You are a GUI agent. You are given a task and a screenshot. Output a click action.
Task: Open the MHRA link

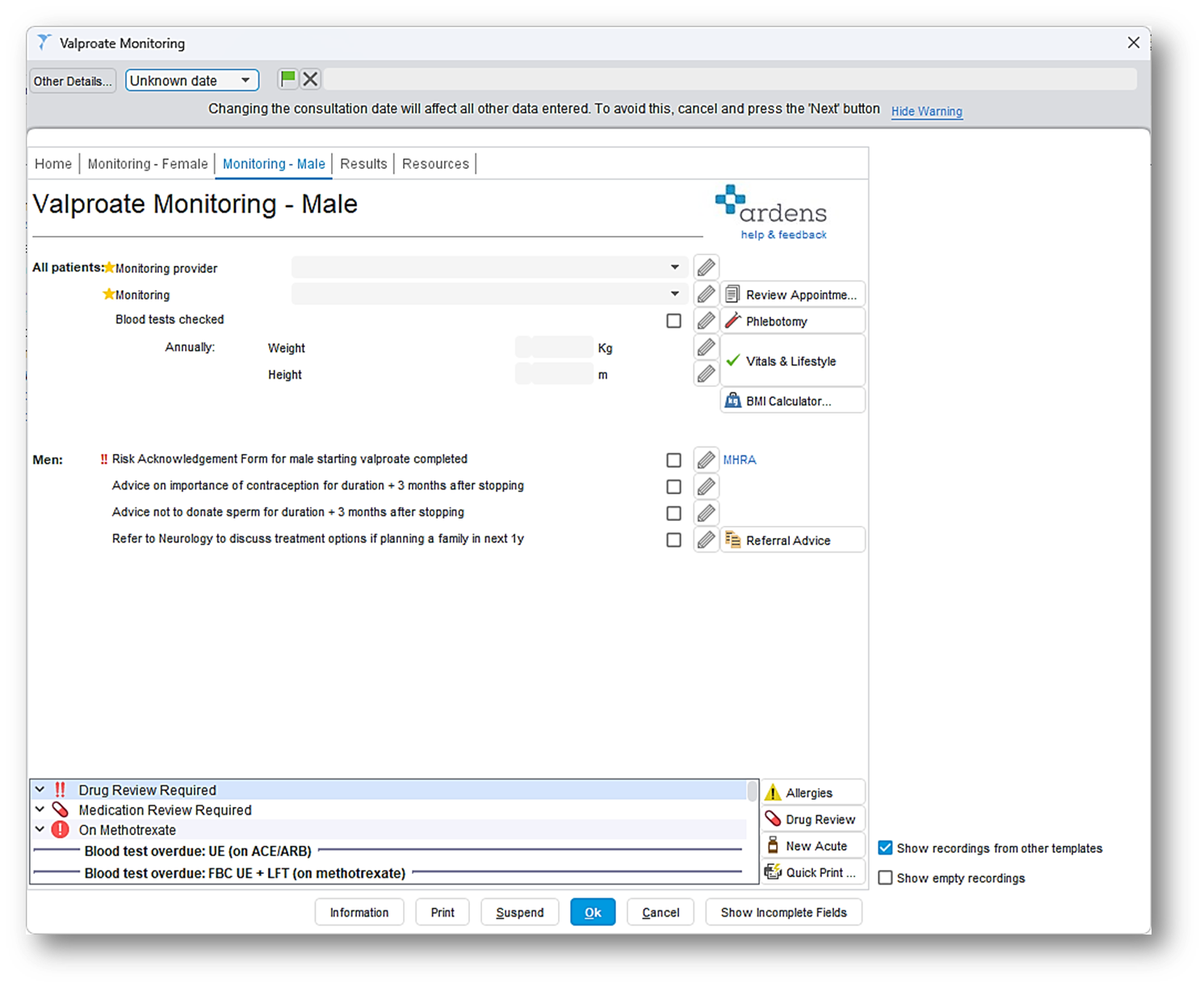(740, 460)
